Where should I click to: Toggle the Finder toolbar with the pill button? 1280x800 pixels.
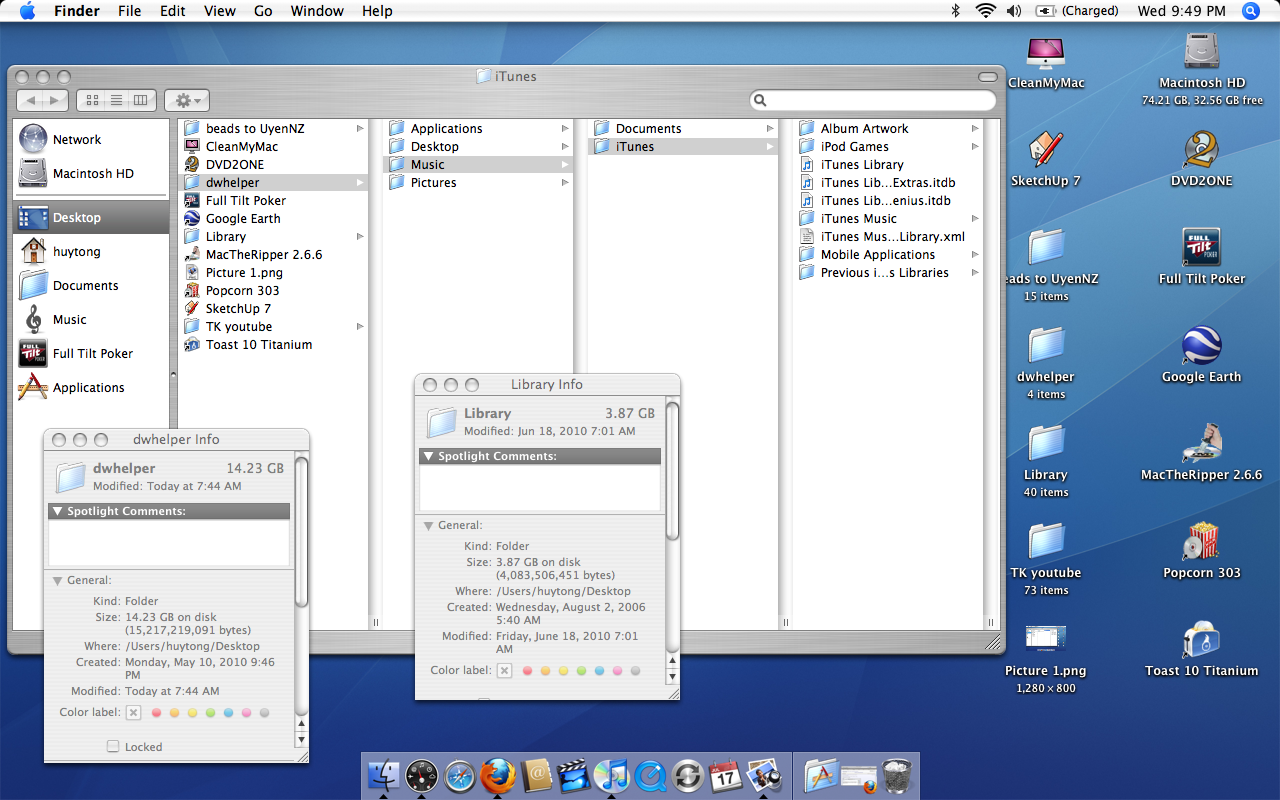(988, 77)
